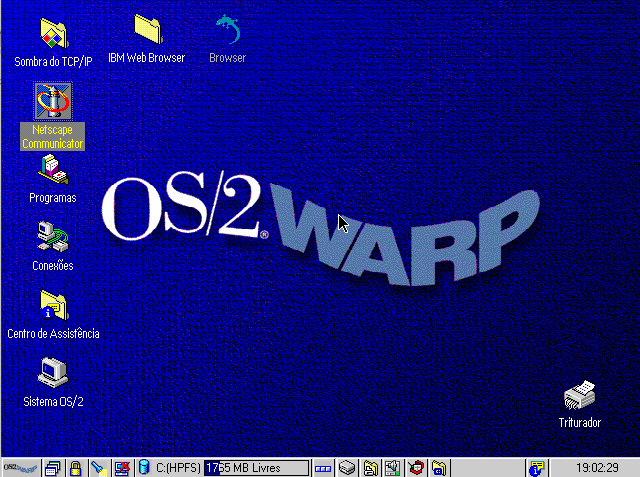Click the 1765 MB Livres free-space indicator
Screen dimensions: 640x477
tap(256, 468)
